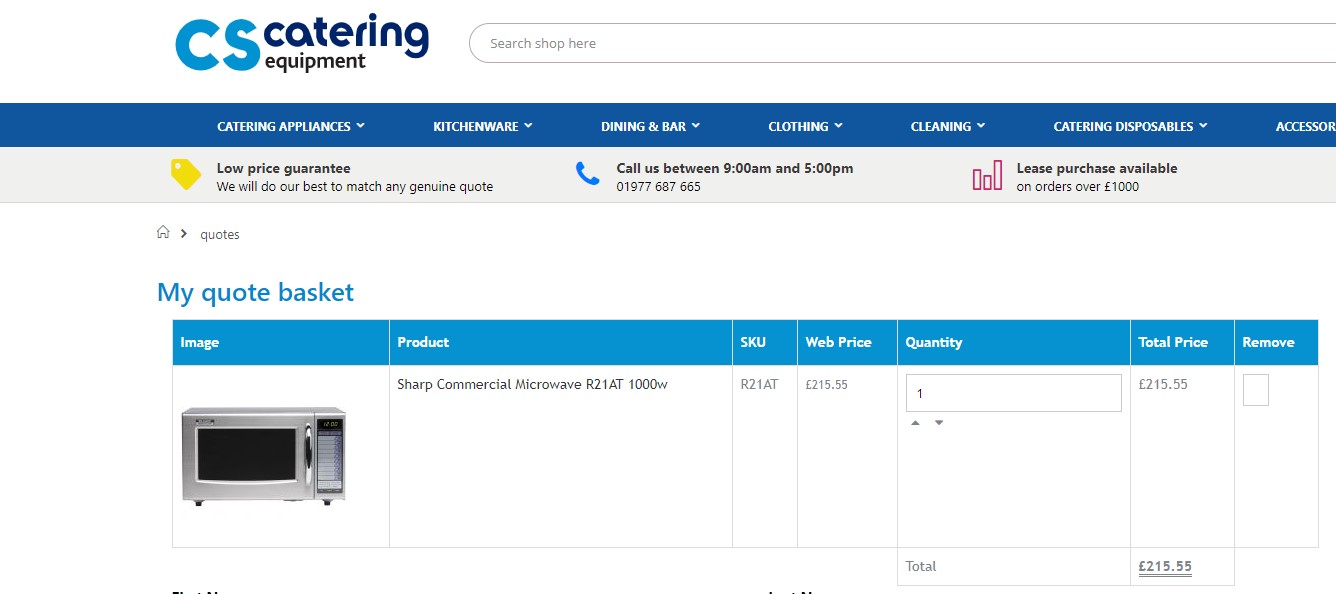The image size is (1336, 594).
Task: Decrease quantity with the down arrow
Action: coord(939,423)
